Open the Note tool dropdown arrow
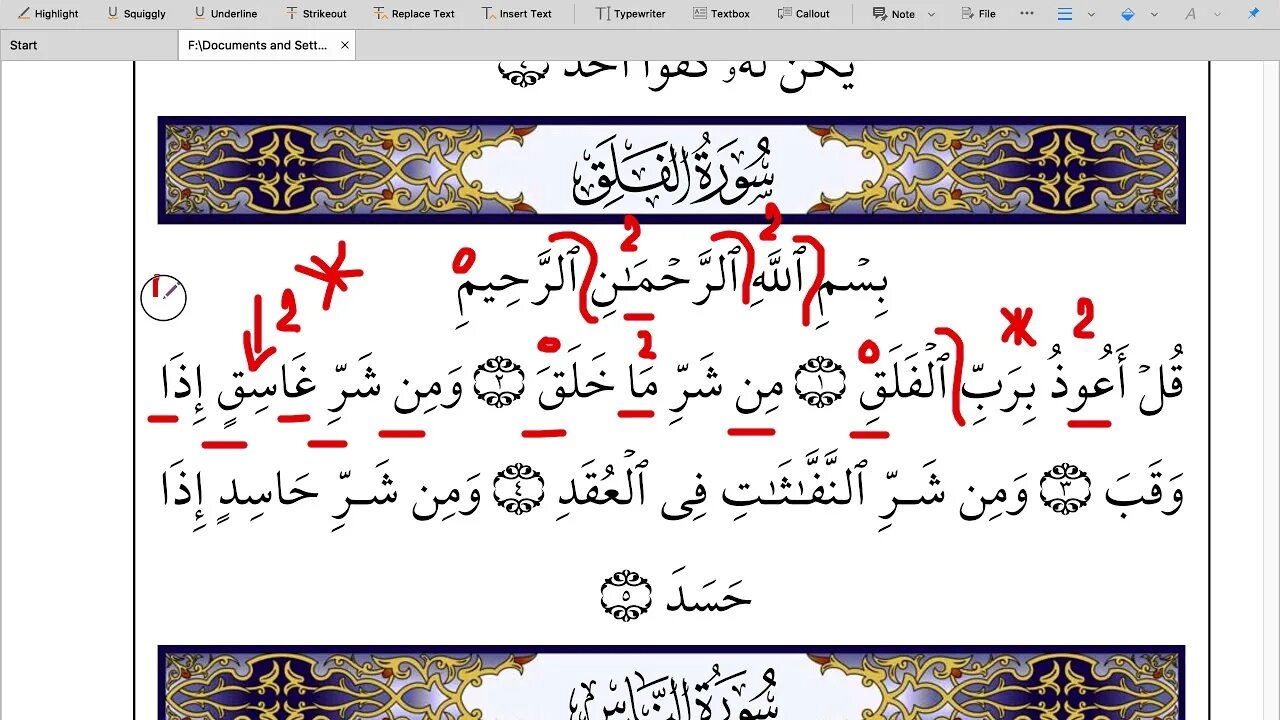The width and height of the screenshot is (1280, 720). click(x=932, y=14)
